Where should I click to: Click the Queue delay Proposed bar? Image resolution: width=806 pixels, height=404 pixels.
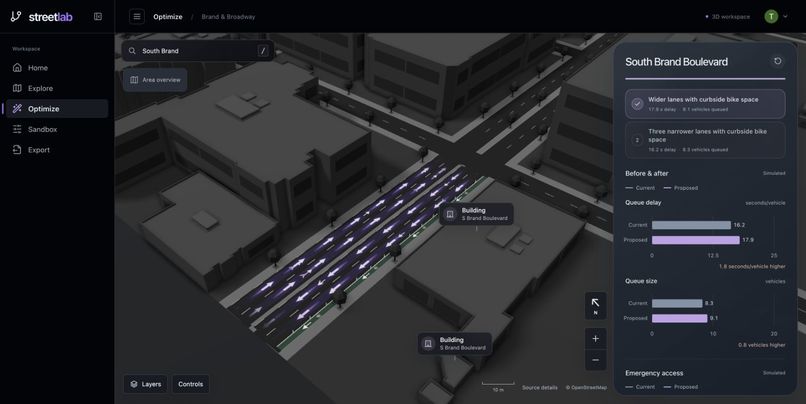tap(696, 240)
